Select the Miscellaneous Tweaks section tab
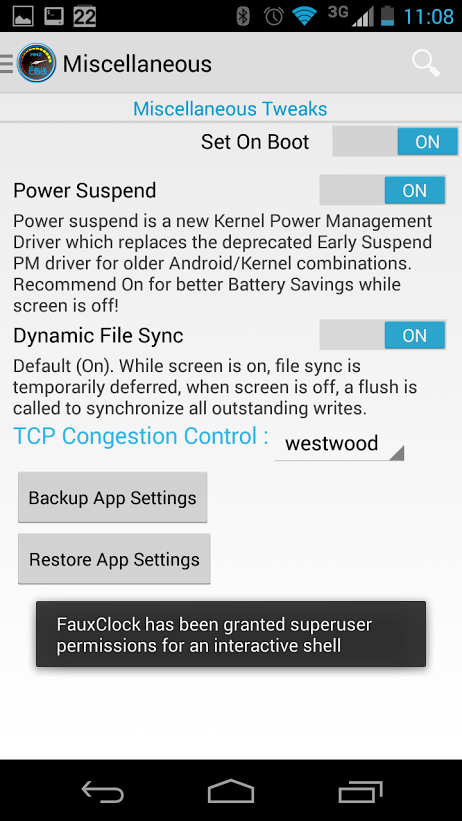 230,108
